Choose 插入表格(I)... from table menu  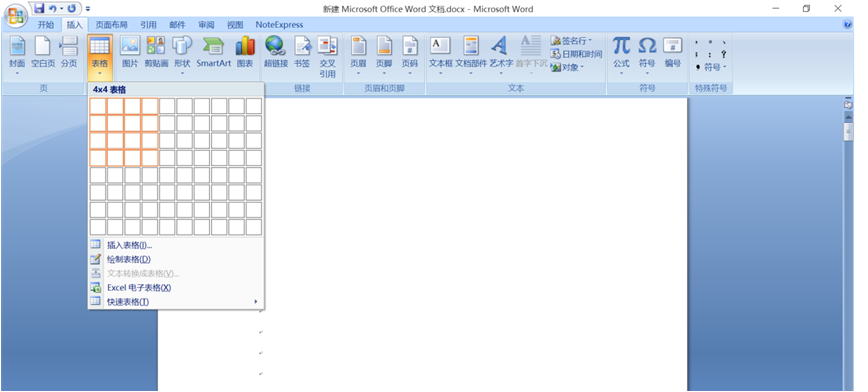click(x=176, y=245)
